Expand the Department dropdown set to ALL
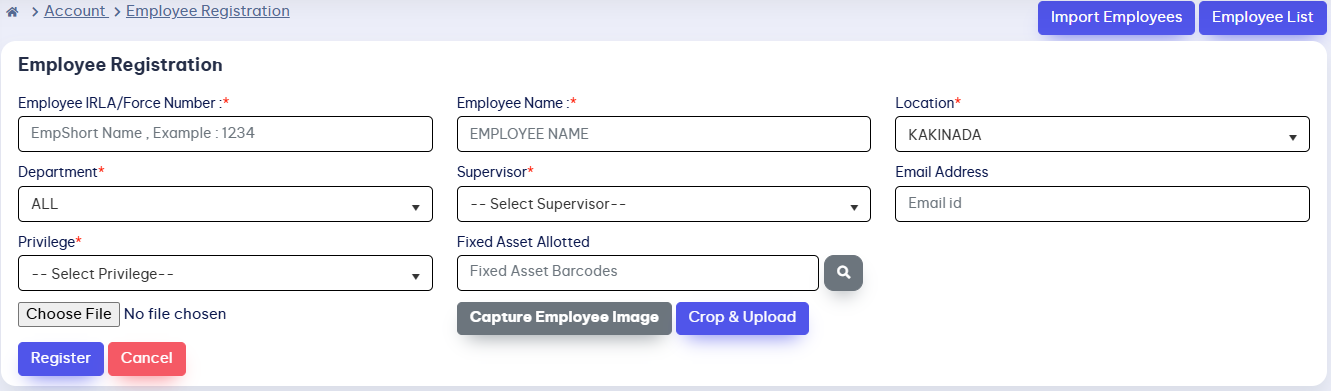 coord(225,204)
